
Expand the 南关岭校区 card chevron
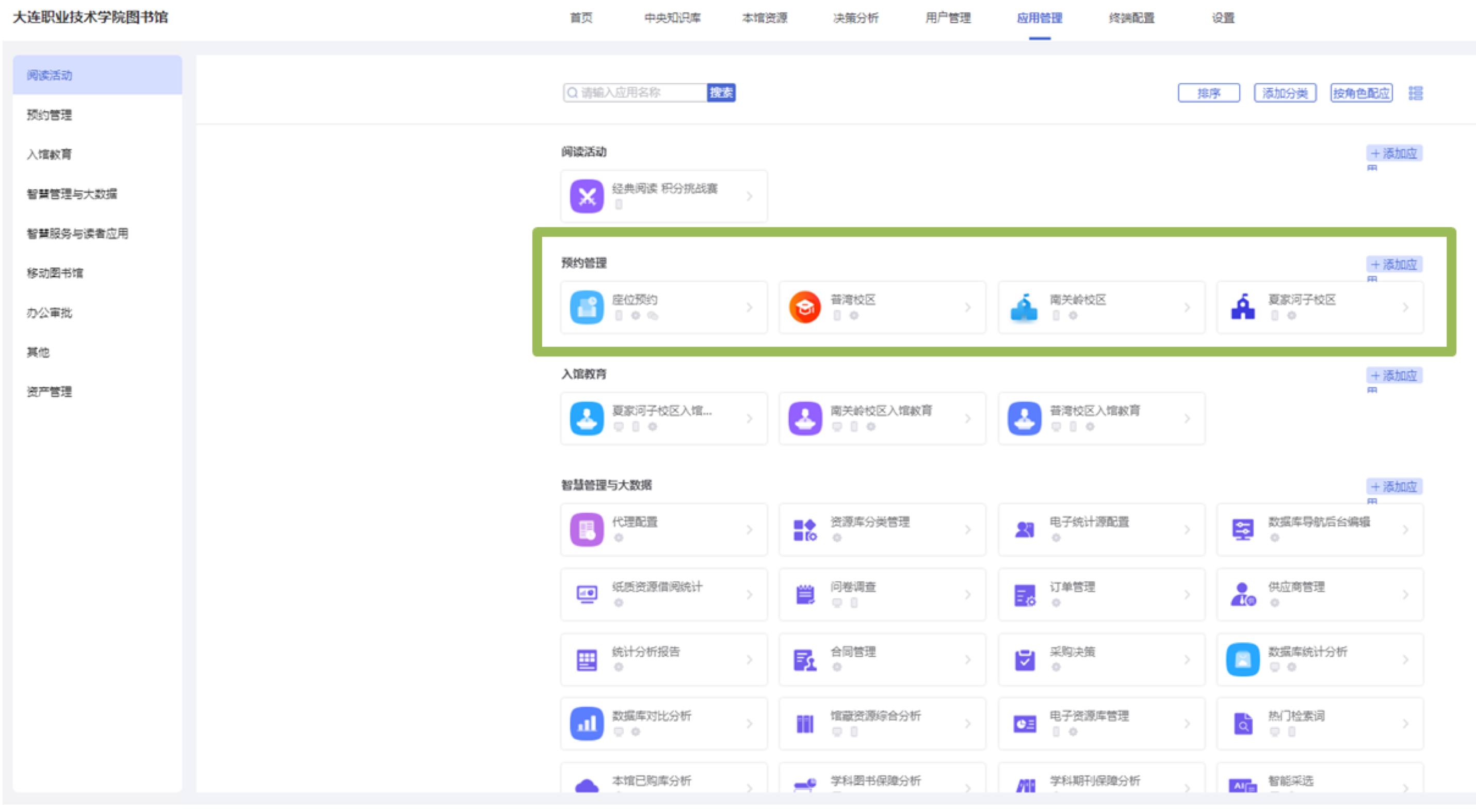[1187, 307]
